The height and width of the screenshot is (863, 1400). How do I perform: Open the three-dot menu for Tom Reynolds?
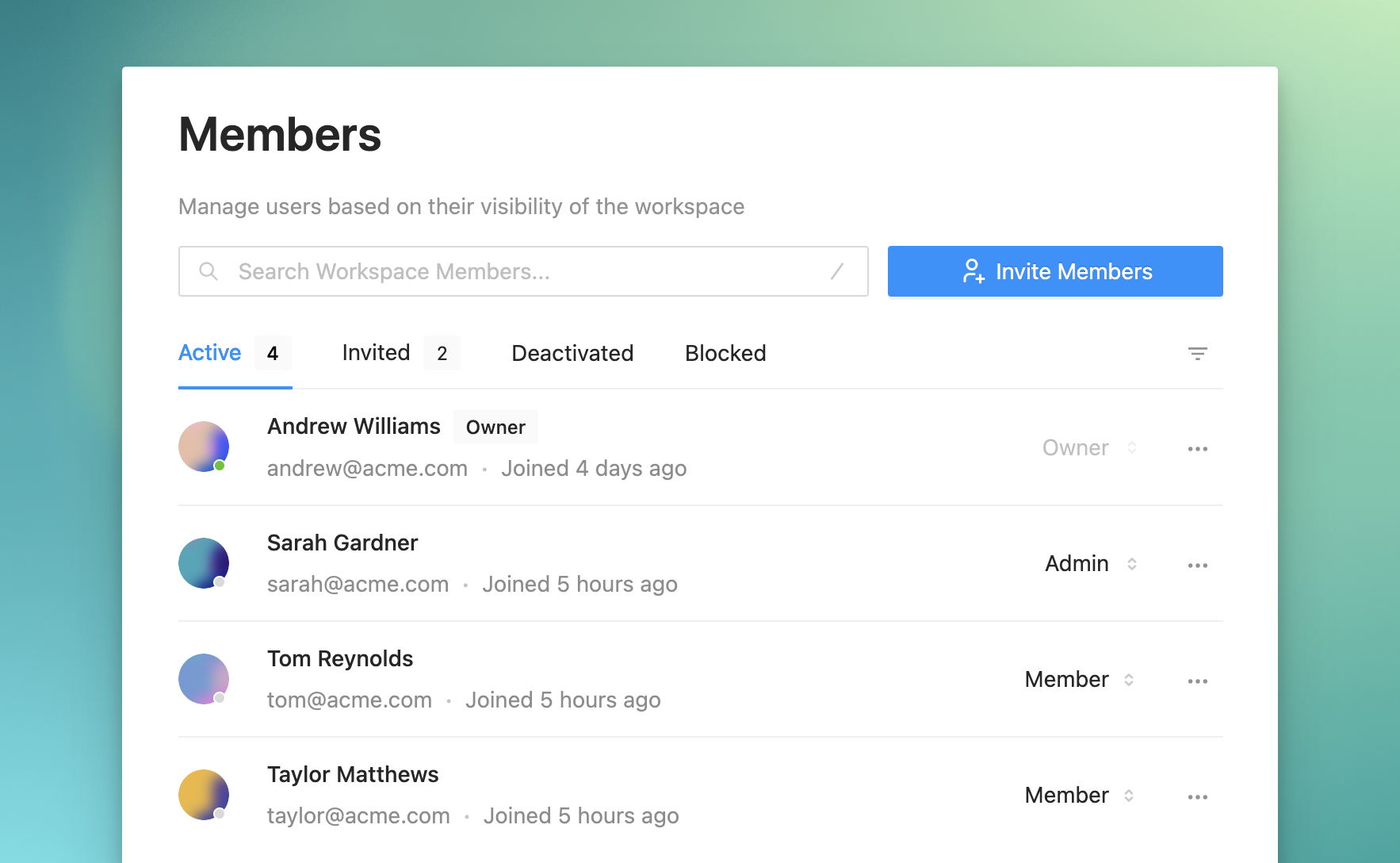[x=1197, y=681]
